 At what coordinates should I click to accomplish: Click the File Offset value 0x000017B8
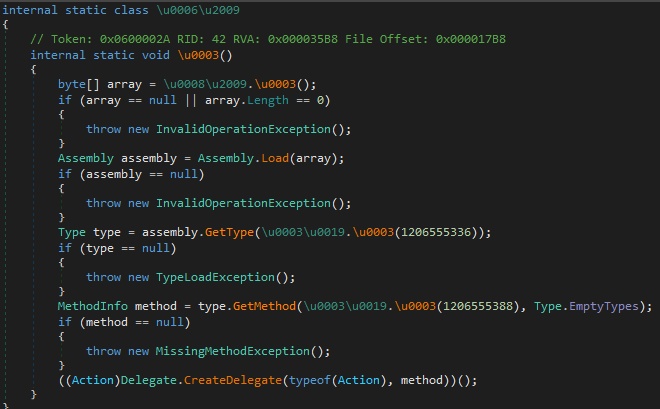[471, 39]
